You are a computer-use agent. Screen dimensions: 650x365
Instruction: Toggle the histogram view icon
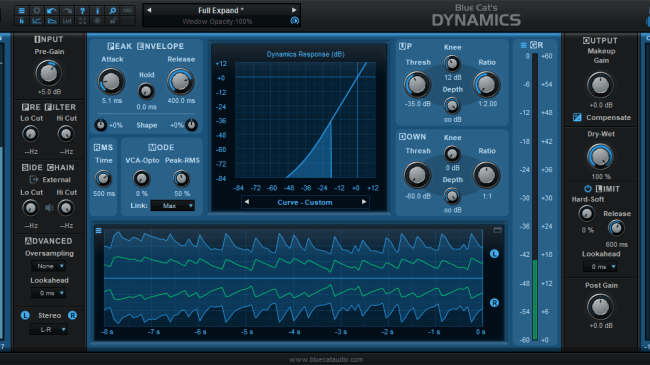pos(67,21)
